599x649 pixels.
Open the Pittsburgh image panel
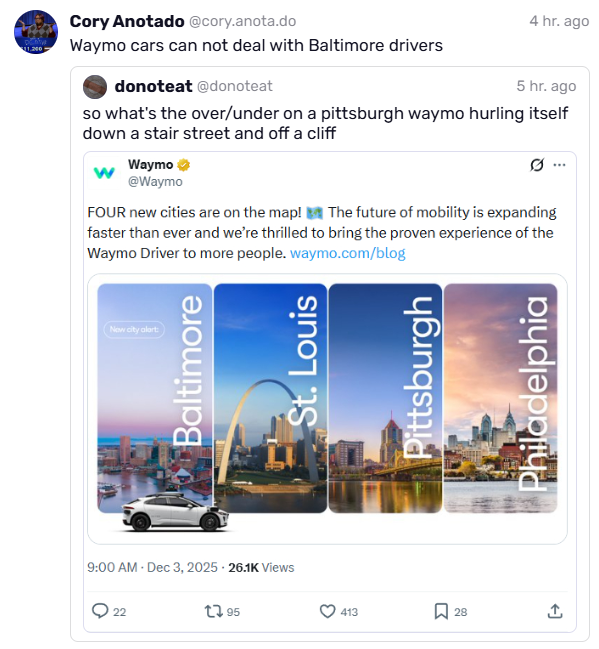(x=385, y=398)
